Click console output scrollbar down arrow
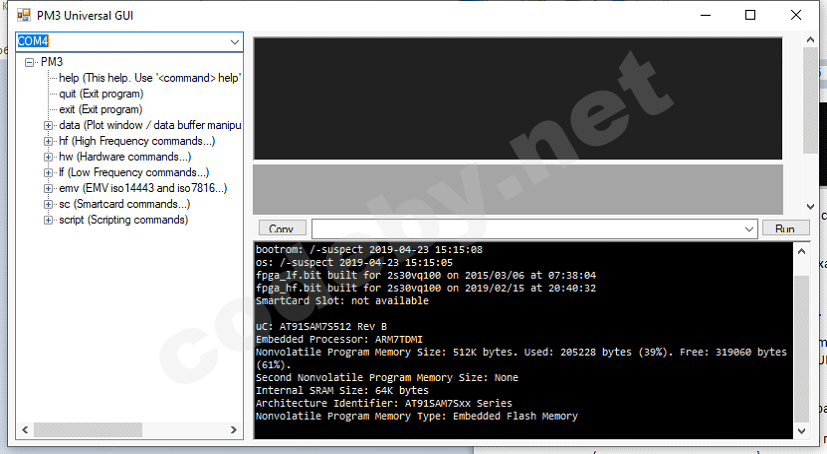 (x=801, y=431)
